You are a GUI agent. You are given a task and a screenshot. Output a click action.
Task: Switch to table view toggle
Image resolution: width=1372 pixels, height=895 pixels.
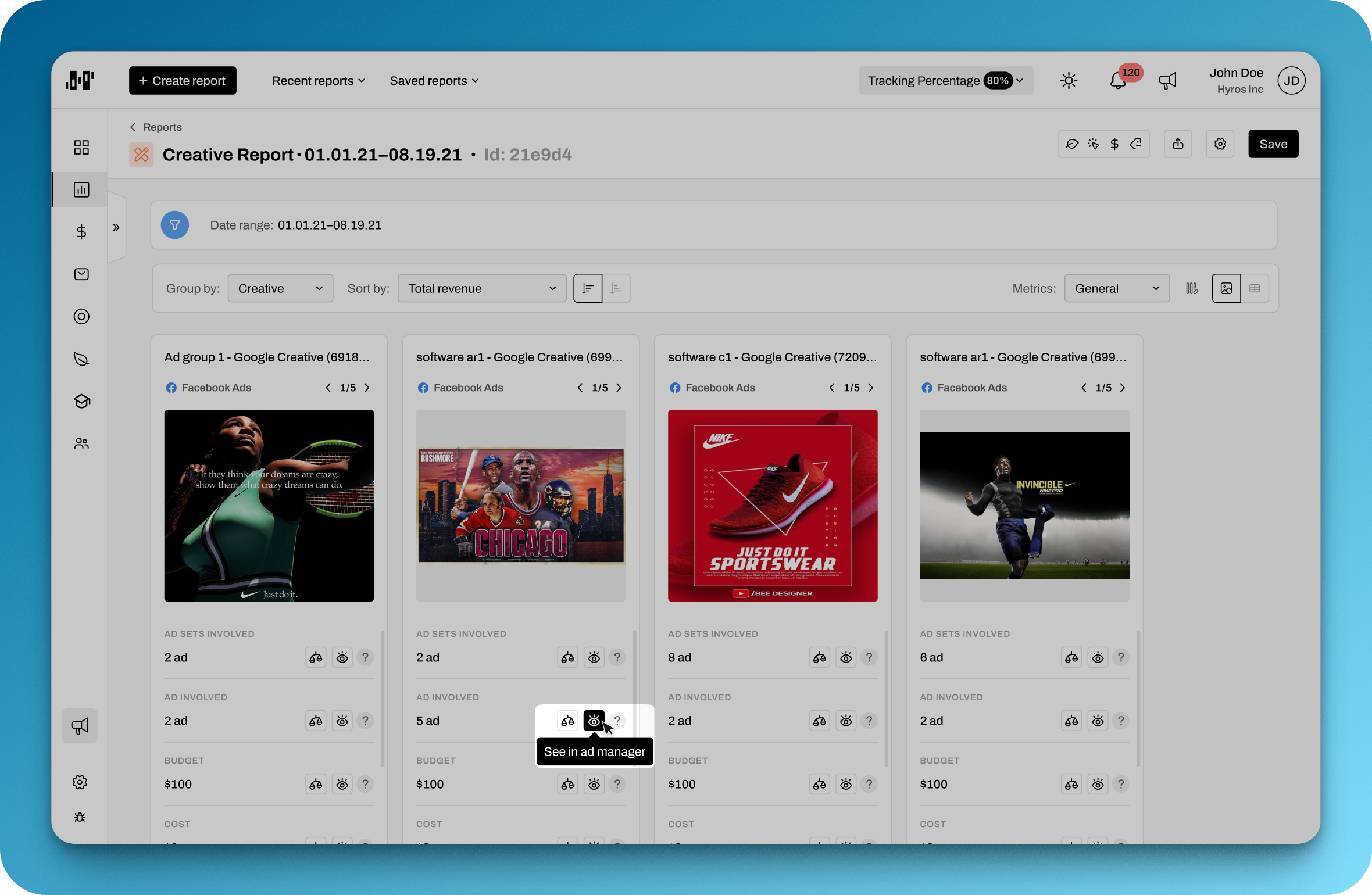click(x=1255, y=288)
